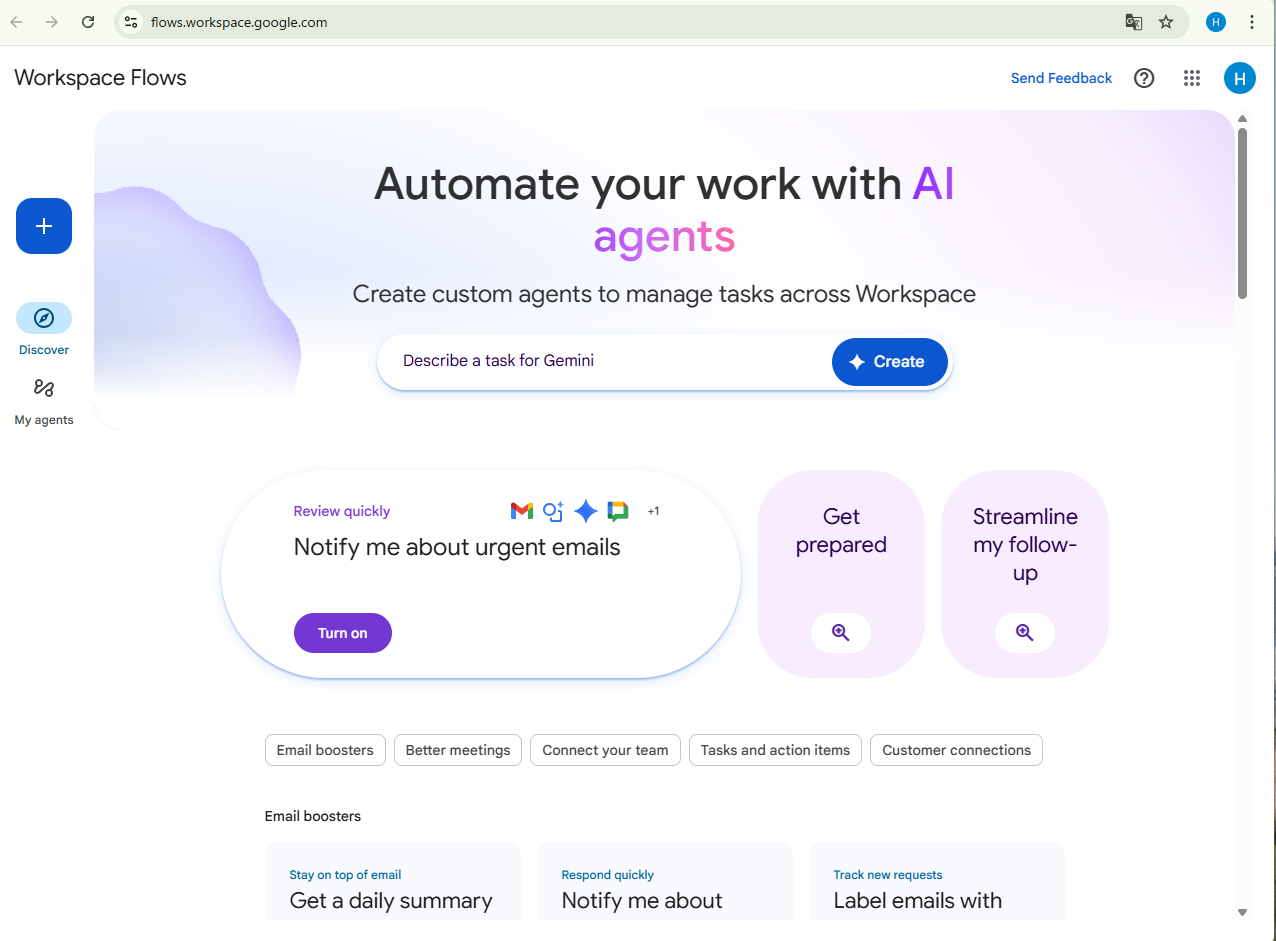Turn on the urgent emails agent
The width and height of the screenshot is (1276, 941).
click(x=343, y=633)
